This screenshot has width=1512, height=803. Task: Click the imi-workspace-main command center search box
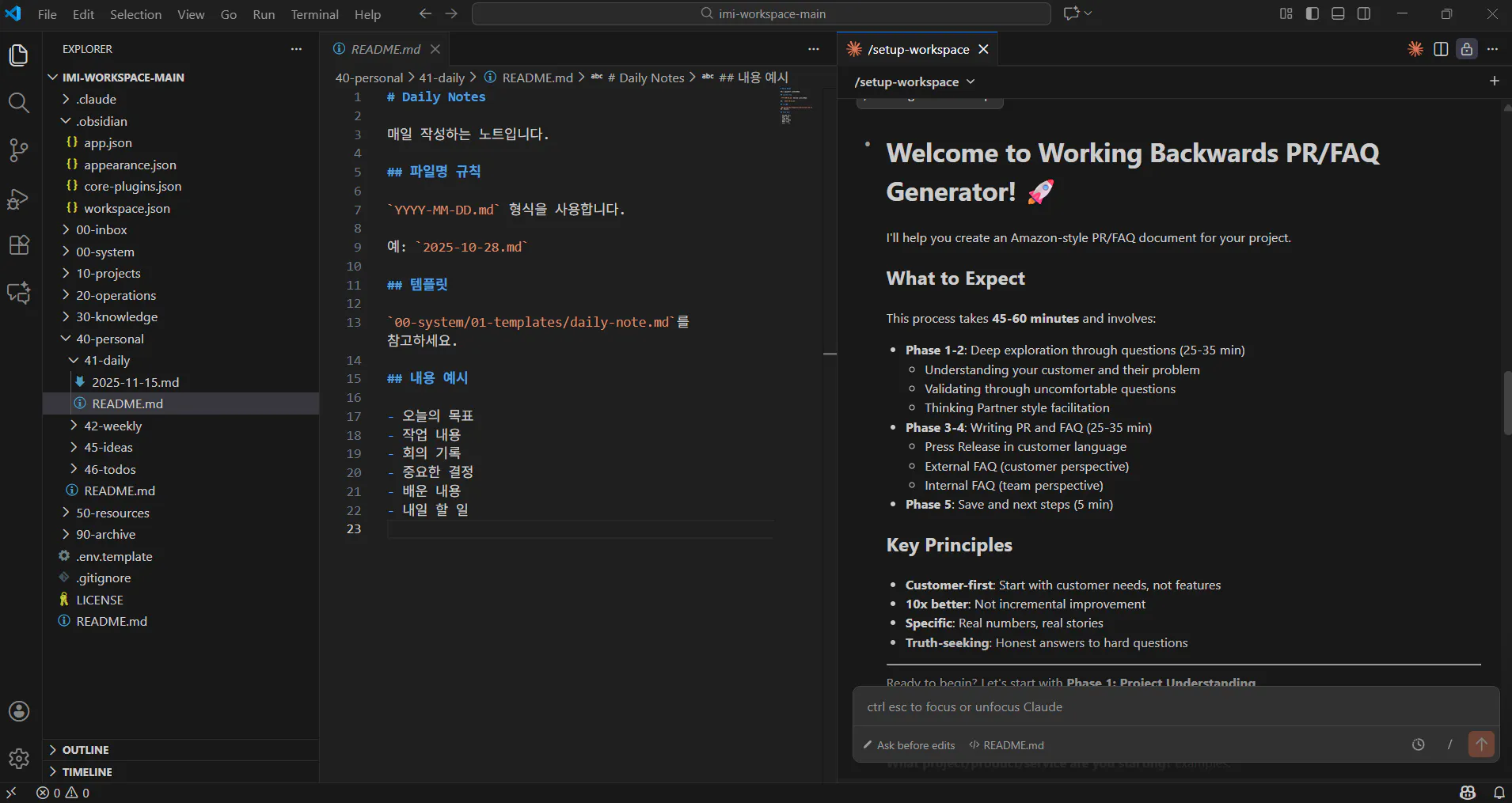pyautogui.click(x=762, y=13)
